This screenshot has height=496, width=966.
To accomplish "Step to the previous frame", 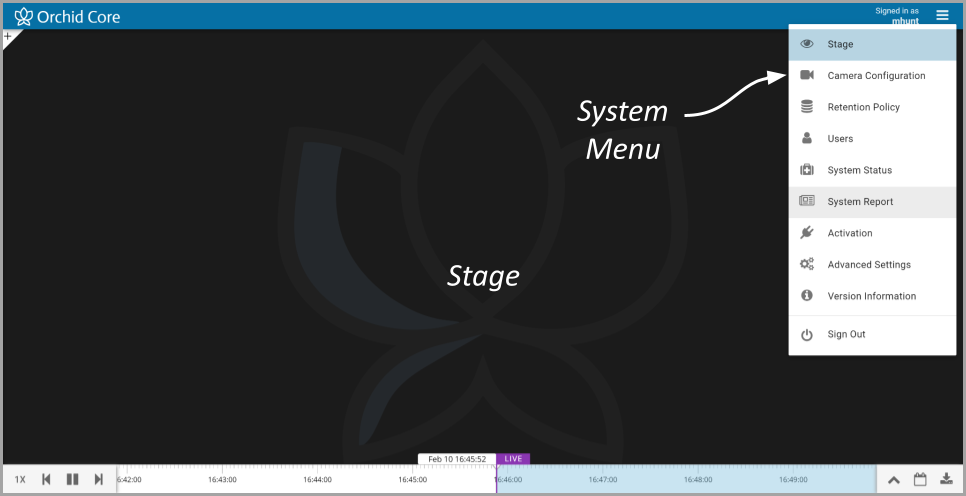I will coord(46,479).
